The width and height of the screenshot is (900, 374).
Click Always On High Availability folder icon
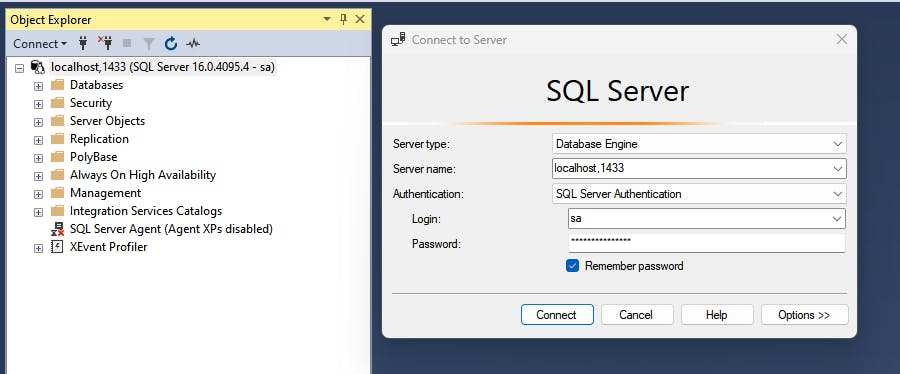[x=57, y=175]
